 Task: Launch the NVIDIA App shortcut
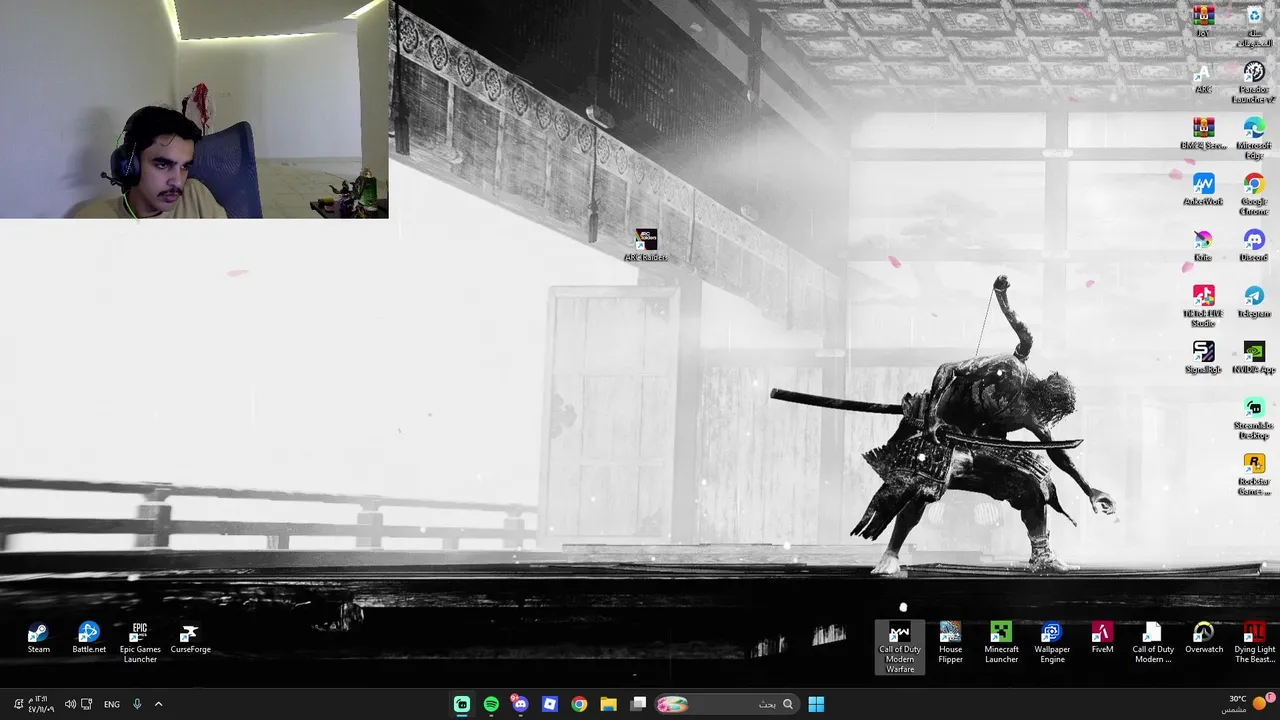(1254, 357)
